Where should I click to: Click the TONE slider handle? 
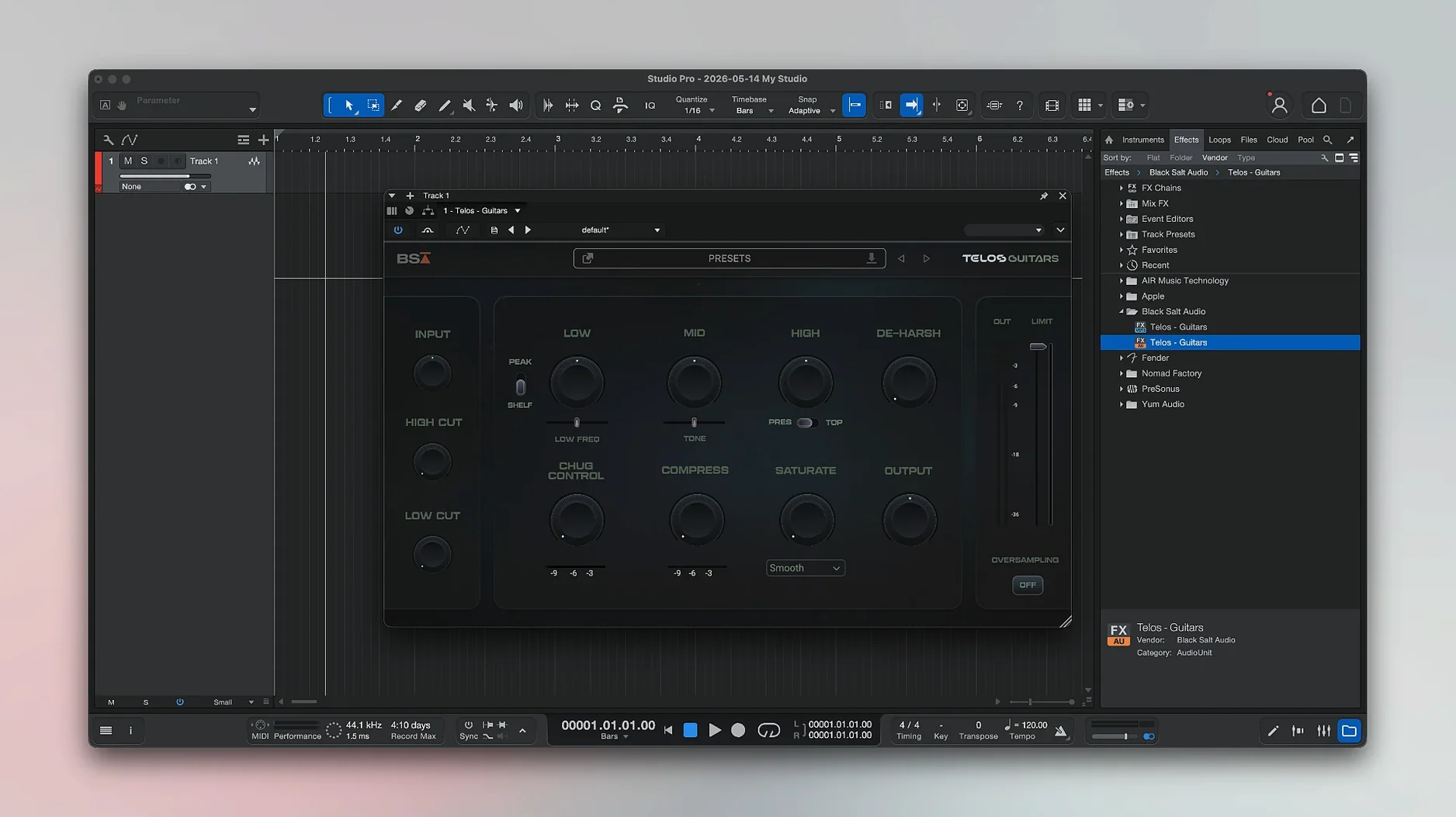click(x=694, y=423)
